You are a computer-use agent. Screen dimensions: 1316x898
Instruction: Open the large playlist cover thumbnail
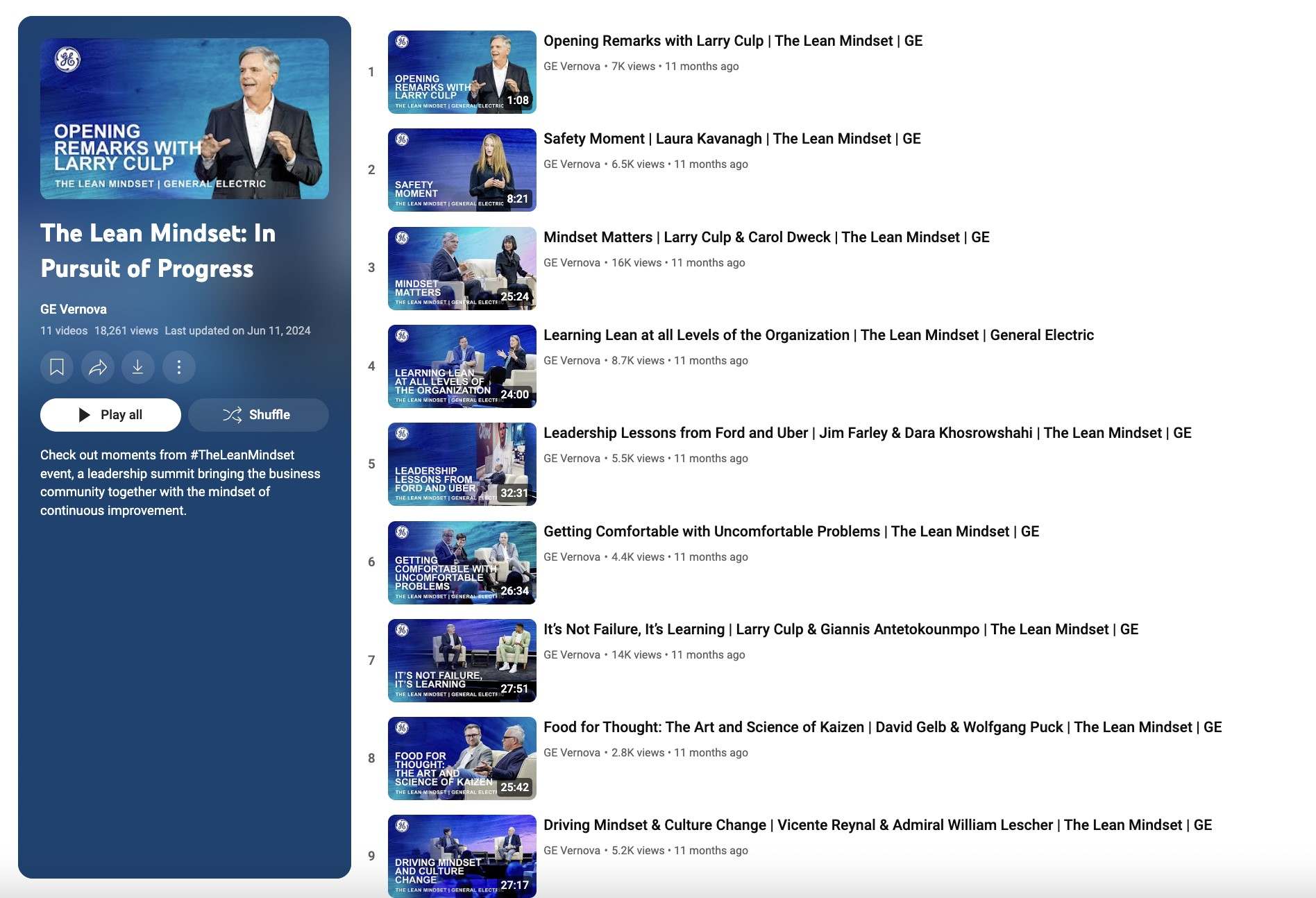(x=185, y=119)
